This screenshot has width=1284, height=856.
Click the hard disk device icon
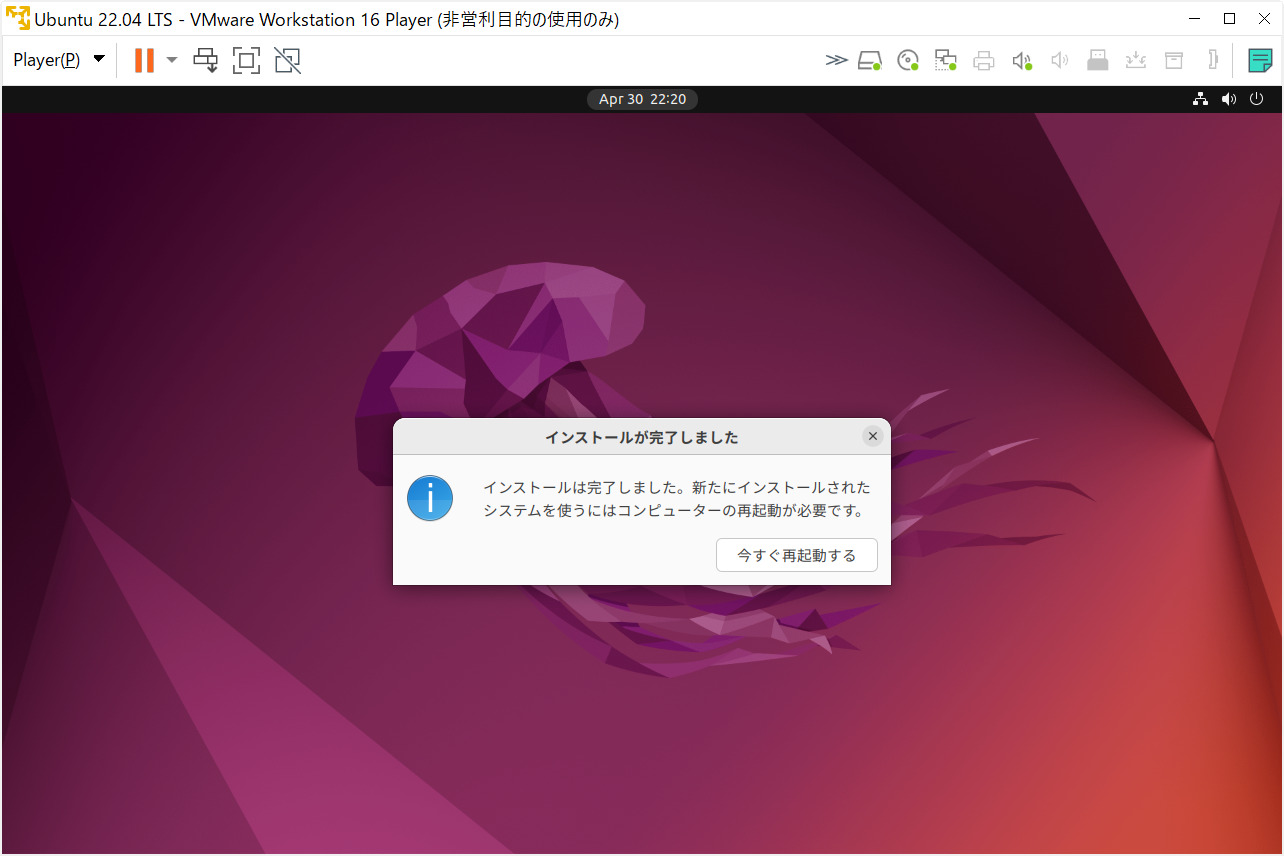pos(870,61)
